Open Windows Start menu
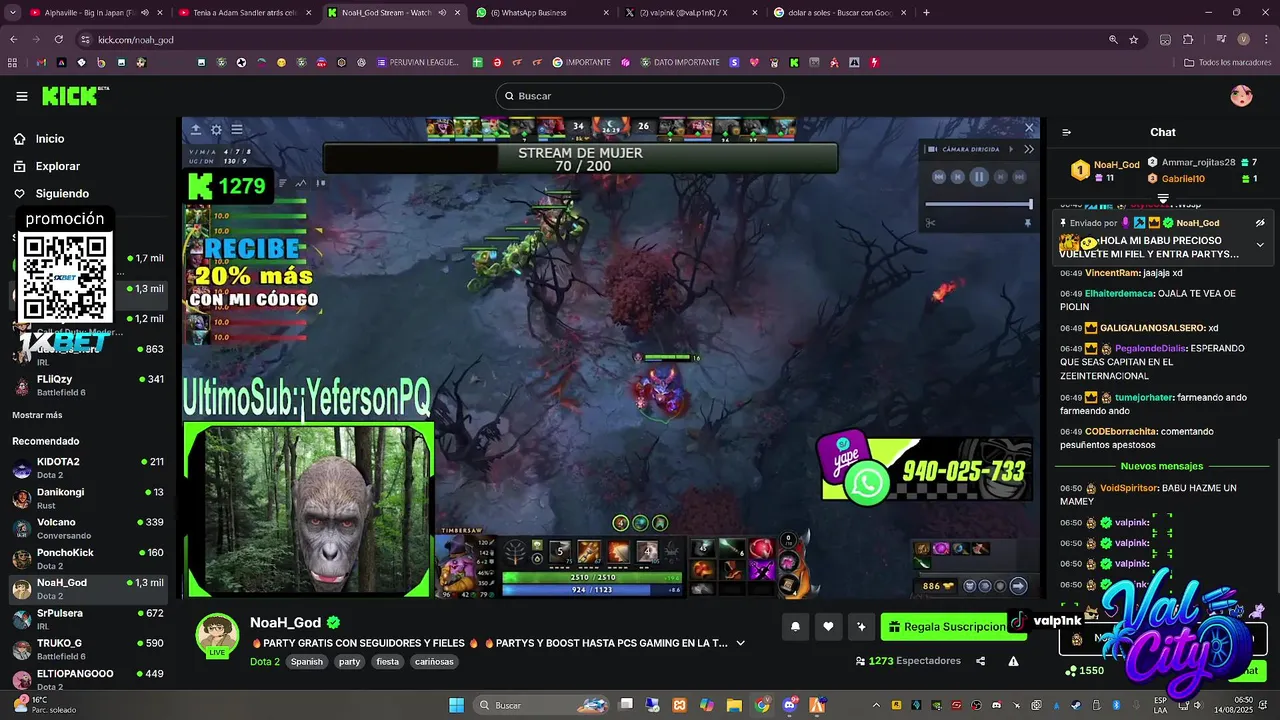The image size is (1280, 720). 457,705
